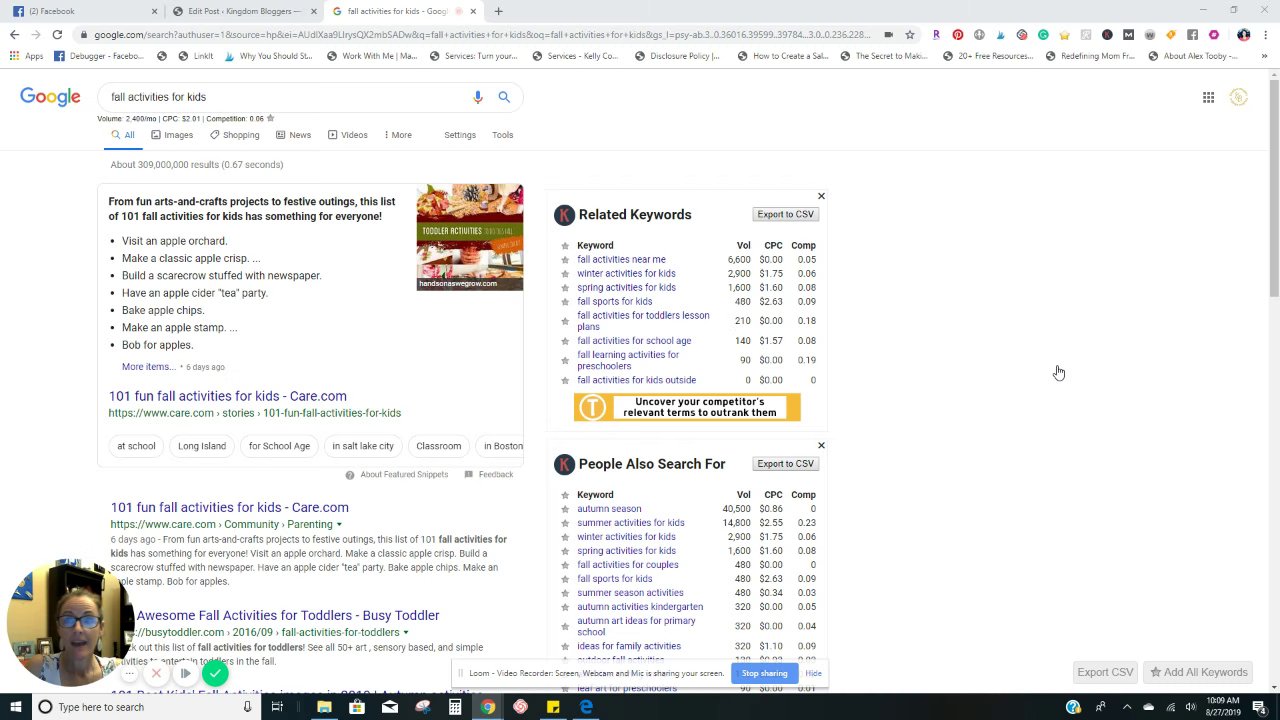1280x720 pixels.
Task: Select the 'for School Age' chip
Action: 279,446
